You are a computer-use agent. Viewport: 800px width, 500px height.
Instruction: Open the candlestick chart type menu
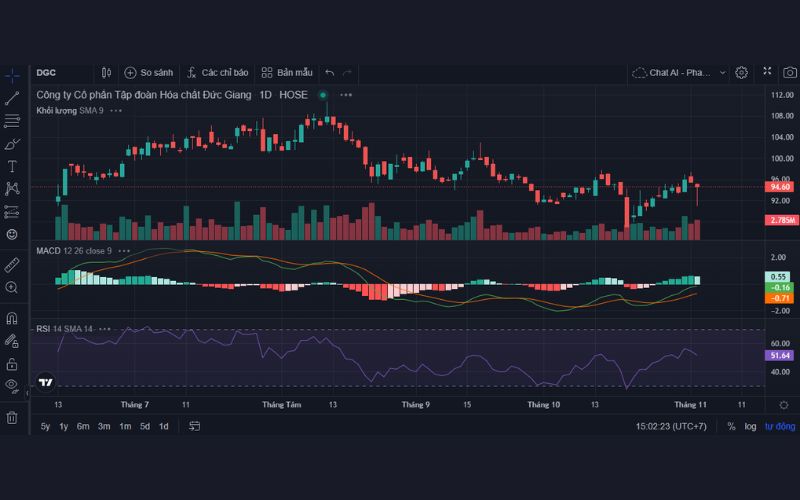(x=107, y=73)
